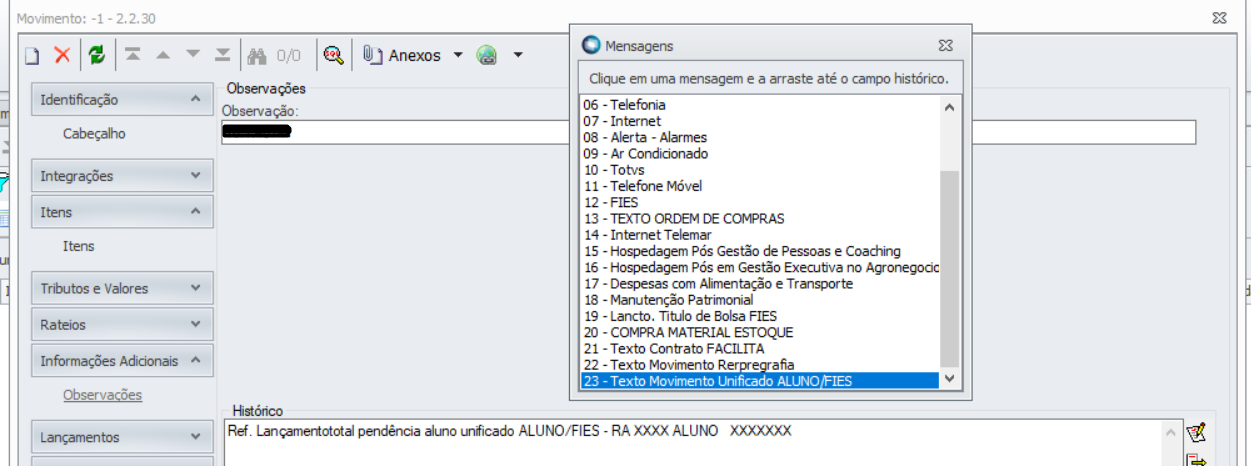Click the SQL magnifier search icon
The image size is (1251, 466).
(x=333, y=56)
